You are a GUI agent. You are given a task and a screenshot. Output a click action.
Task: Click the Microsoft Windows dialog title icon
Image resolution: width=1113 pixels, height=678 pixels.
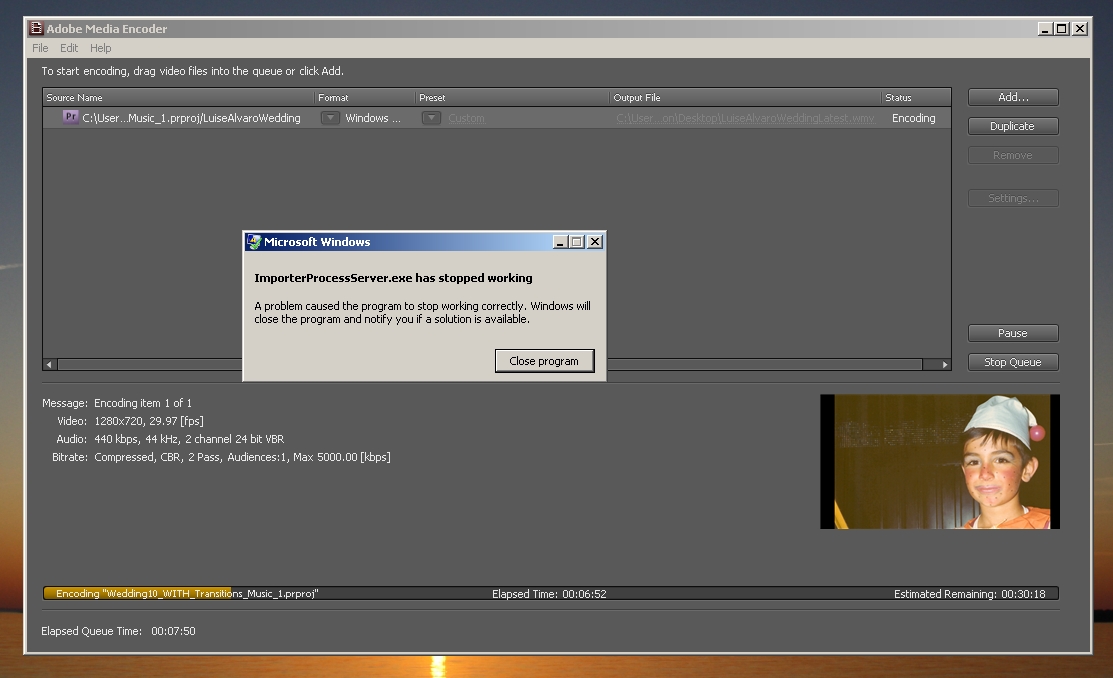[254, 242]
